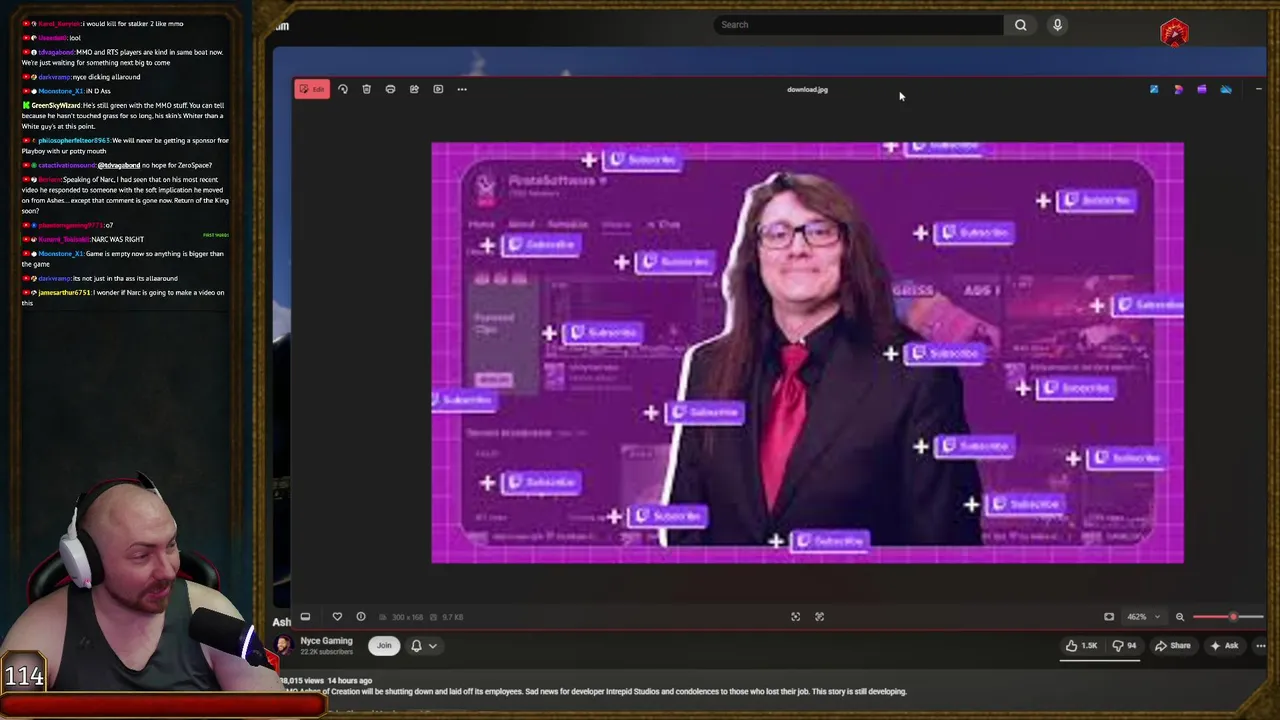
Task: Toggle the filmstrip icon in Photos bottom bar
Action: pos(305,617)
